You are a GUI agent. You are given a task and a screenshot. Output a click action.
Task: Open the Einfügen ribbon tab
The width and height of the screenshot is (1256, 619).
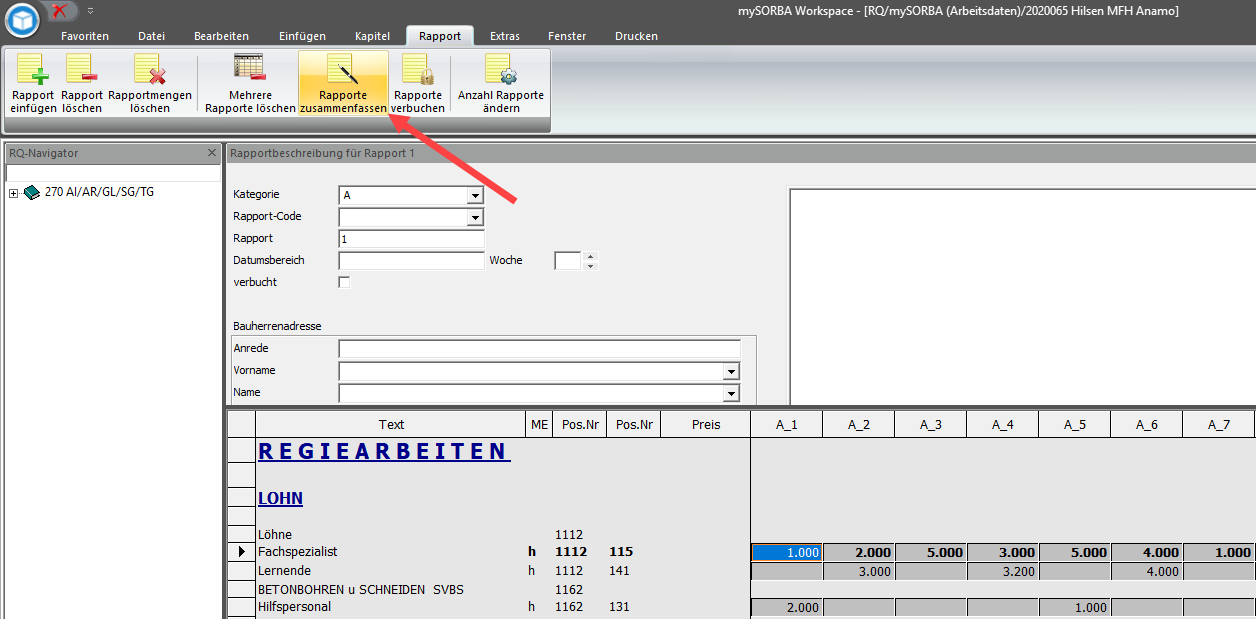click(302, 36)
